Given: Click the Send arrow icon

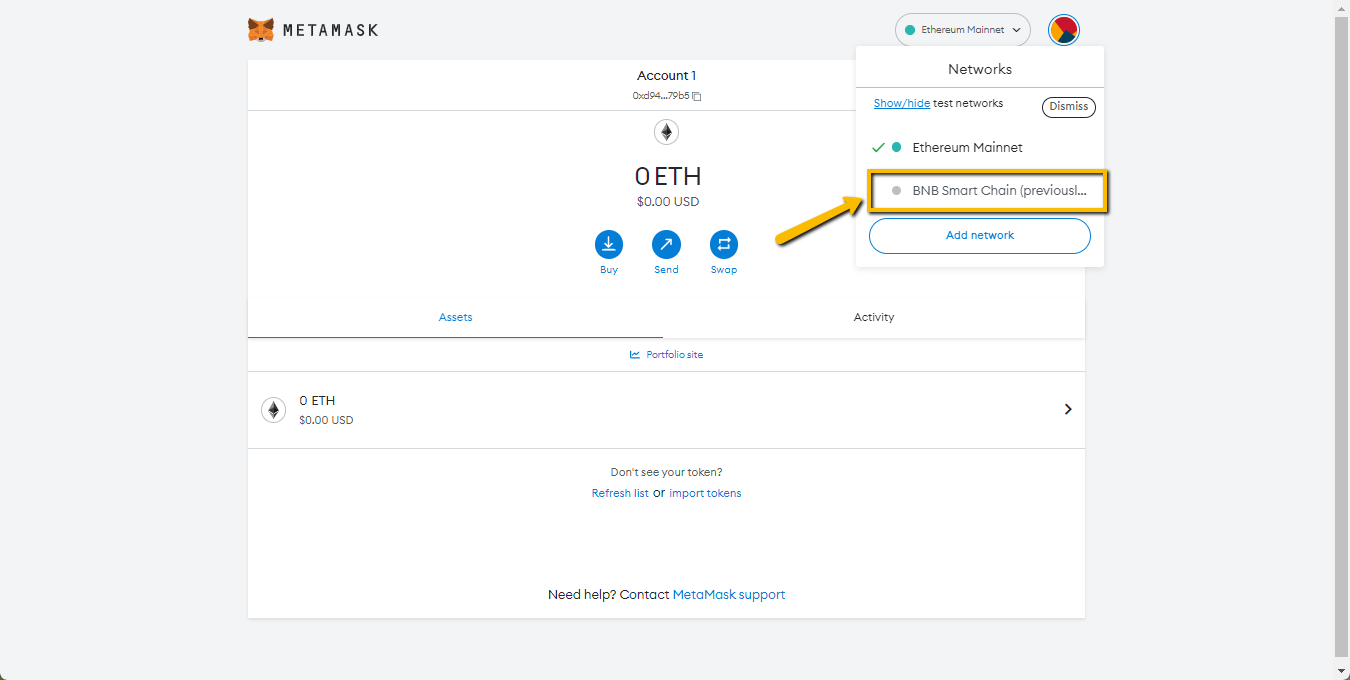Looking at the screenshot, I should point(666,244).
